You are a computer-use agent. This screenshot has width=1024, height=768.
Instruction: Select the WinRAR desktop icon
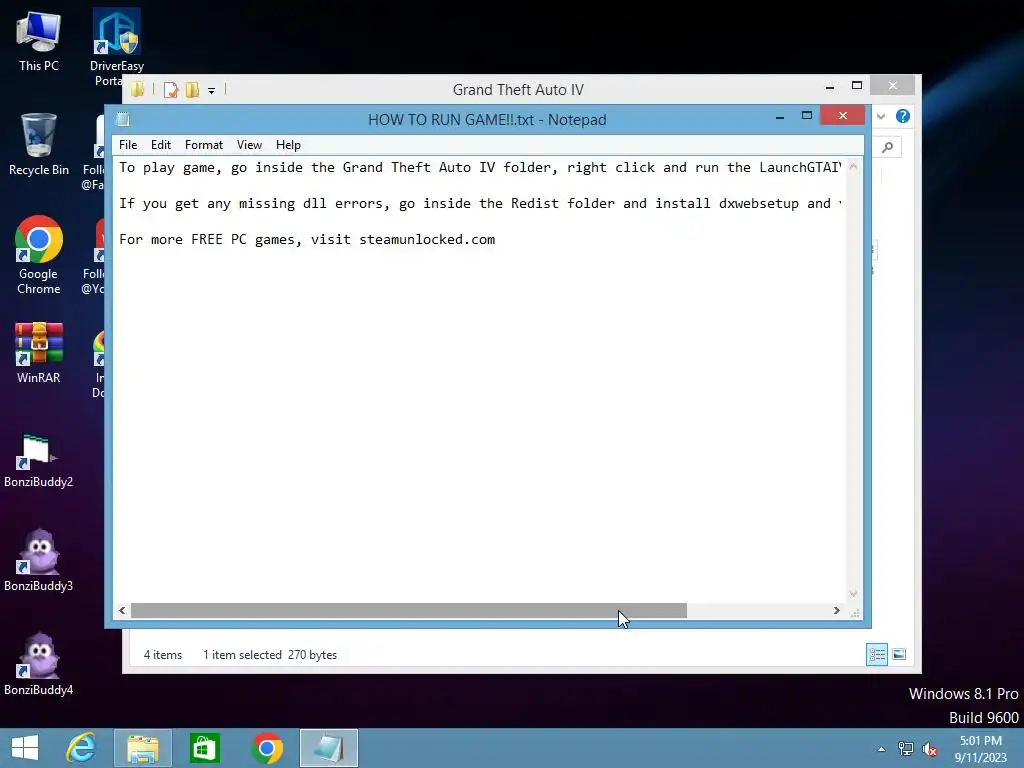(x=39, y=353)
